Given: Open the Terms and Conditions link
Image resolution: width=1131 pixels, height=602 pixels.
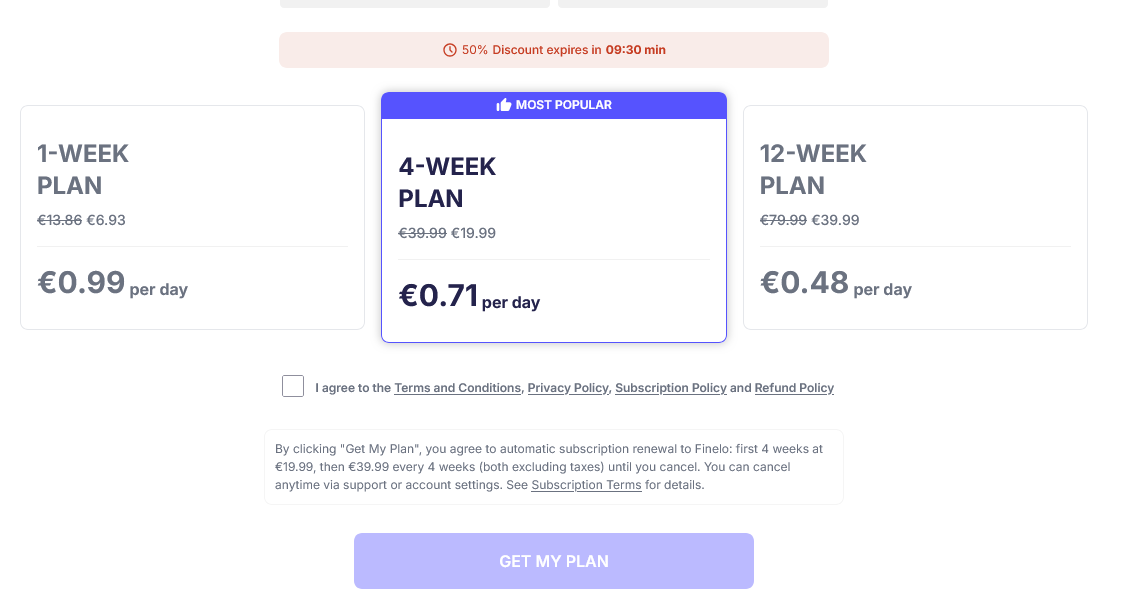Looking at the screenshot, I should (457, 388).
